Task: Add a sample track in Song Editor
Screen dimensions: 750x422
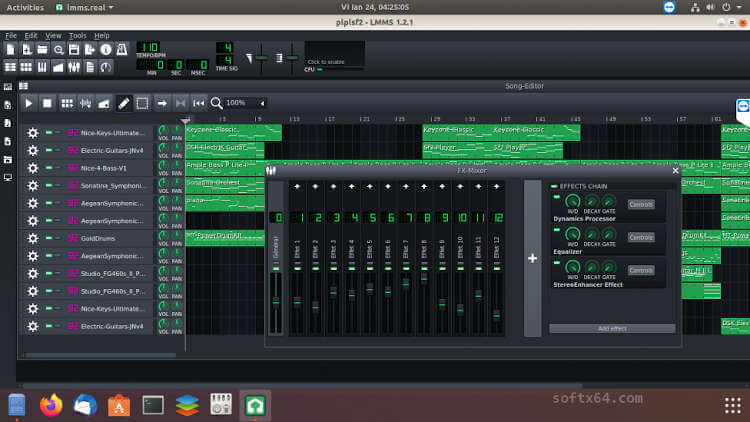Action: 86,103
